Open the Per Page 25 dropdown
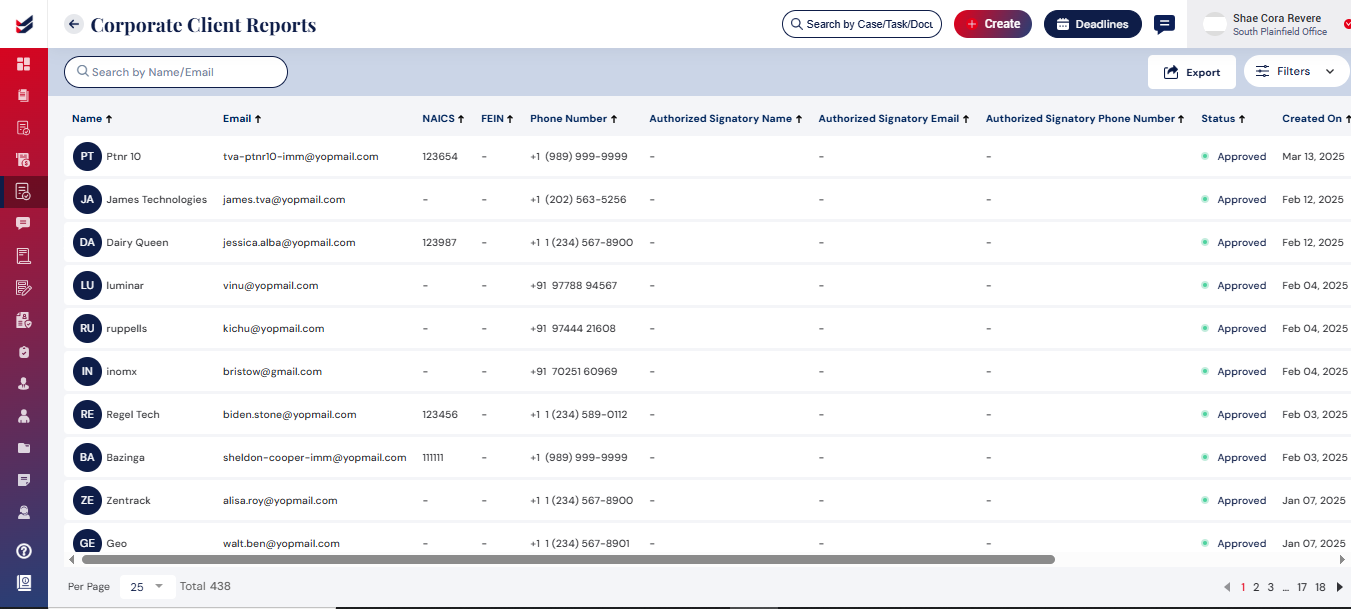 tap(147, 587)
